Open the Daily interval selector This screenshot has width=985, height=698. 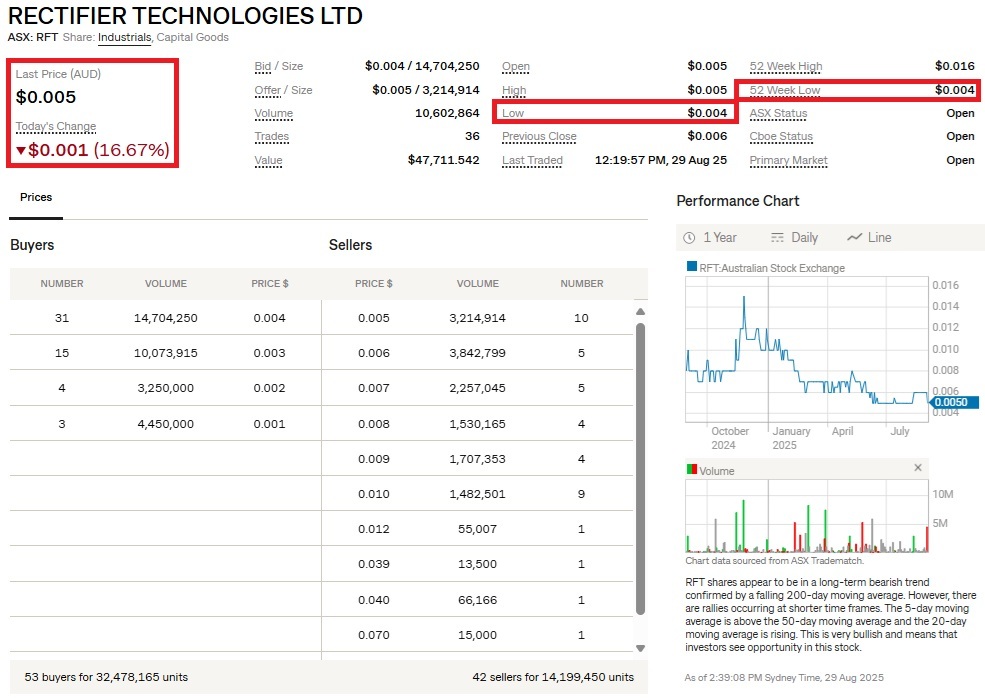coord(794,237)
